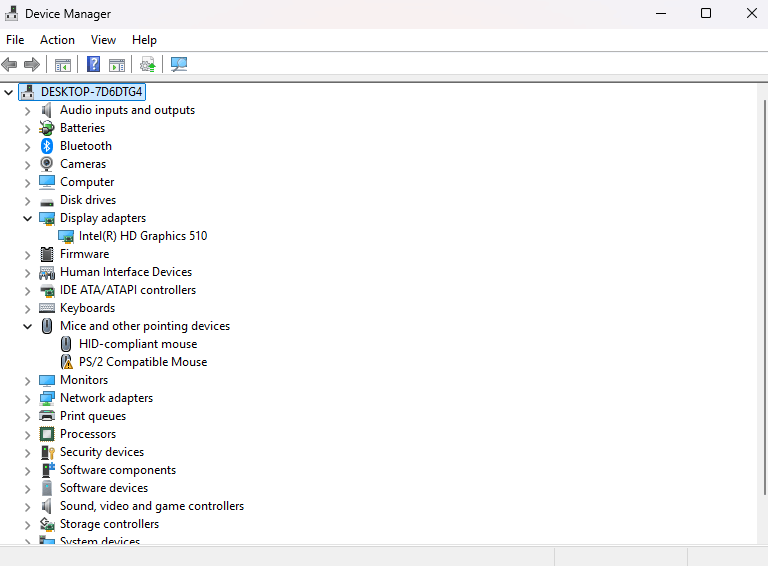Select the DESKTOP-7D6DTG4 computer name

pos(92,92)
